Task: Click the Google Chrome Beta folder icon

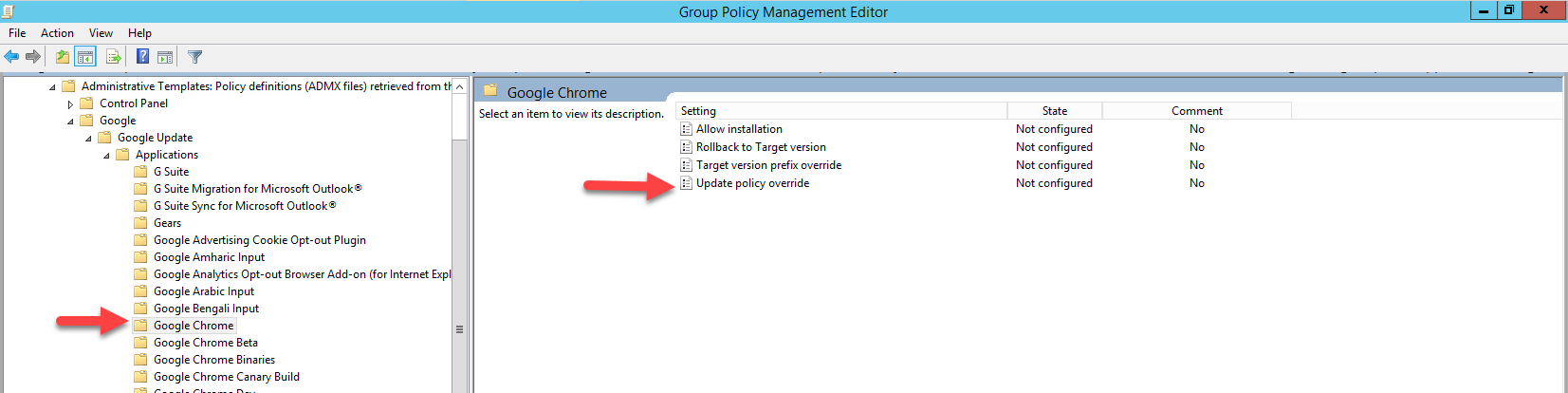Action: (x=140, y=343)
